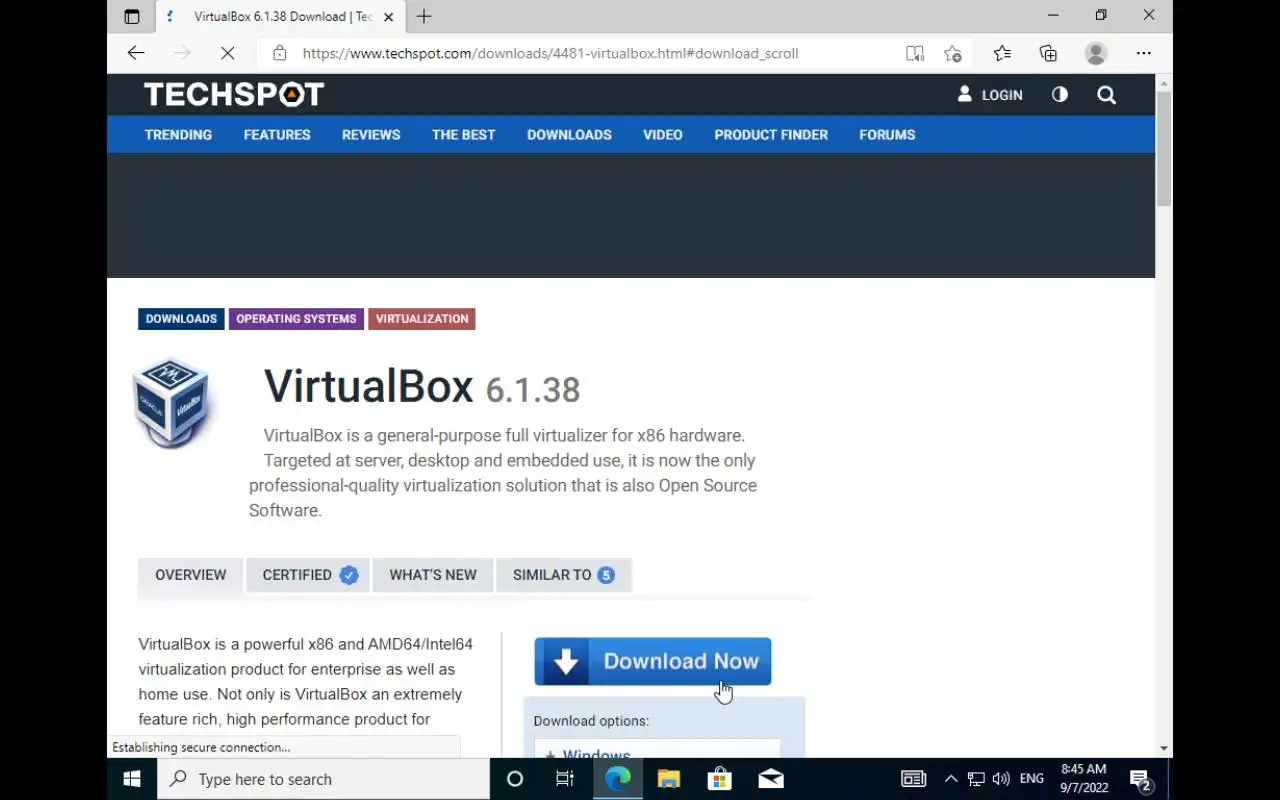Click the address bar URL
This screenshot has height=800, width=1280.
tap(550, 53)
